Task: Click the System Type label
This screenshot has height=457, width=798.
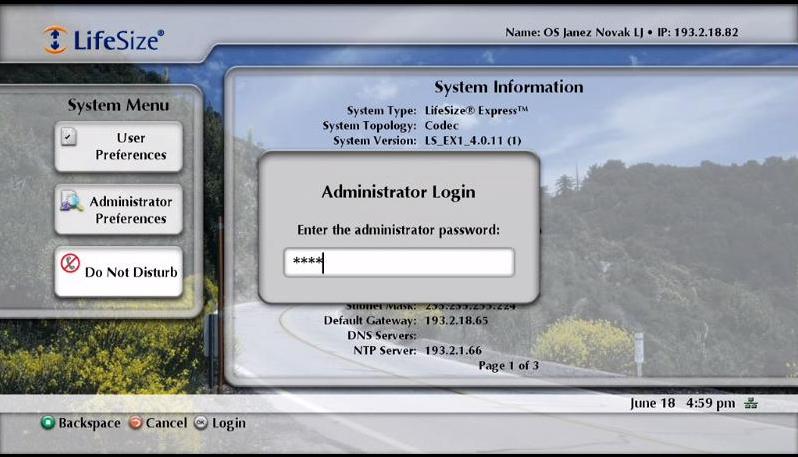Action: click(382, 110)
